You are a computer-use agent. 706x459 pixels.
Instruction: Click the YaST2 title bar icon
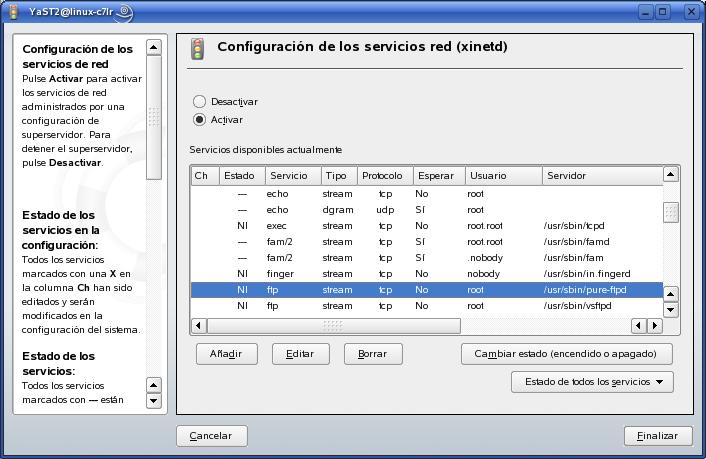(x=13, y=12)
